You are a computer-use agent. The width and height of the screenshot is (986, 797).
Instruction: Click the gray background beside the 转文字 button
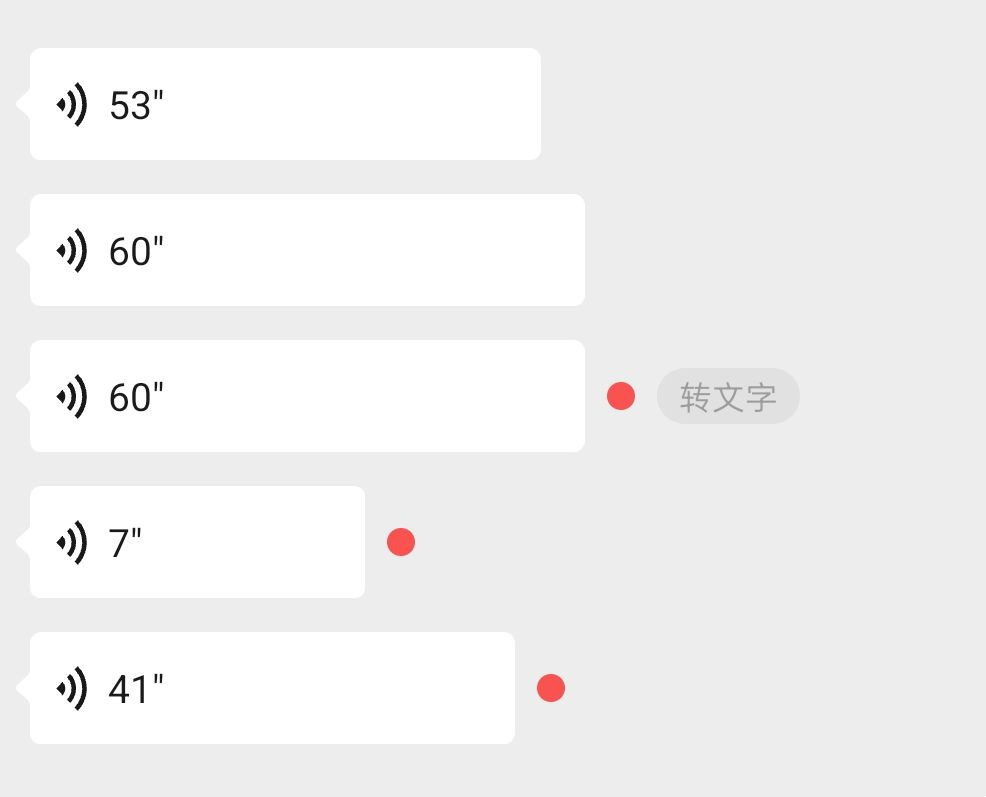click(880, 396)
